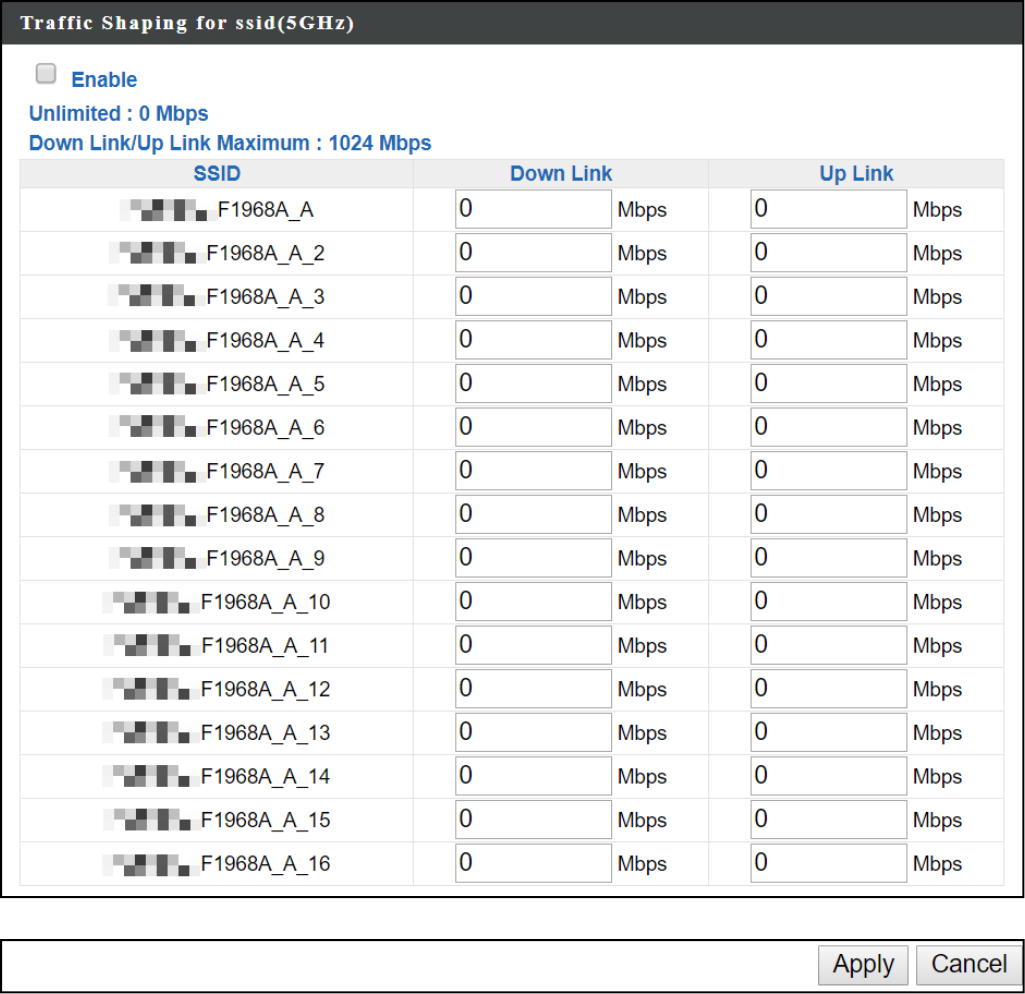Click Up Link input for F1968A_A_15
Image resolution: width=1025 pixels, height=994 pixels.
tap(829, 820)
